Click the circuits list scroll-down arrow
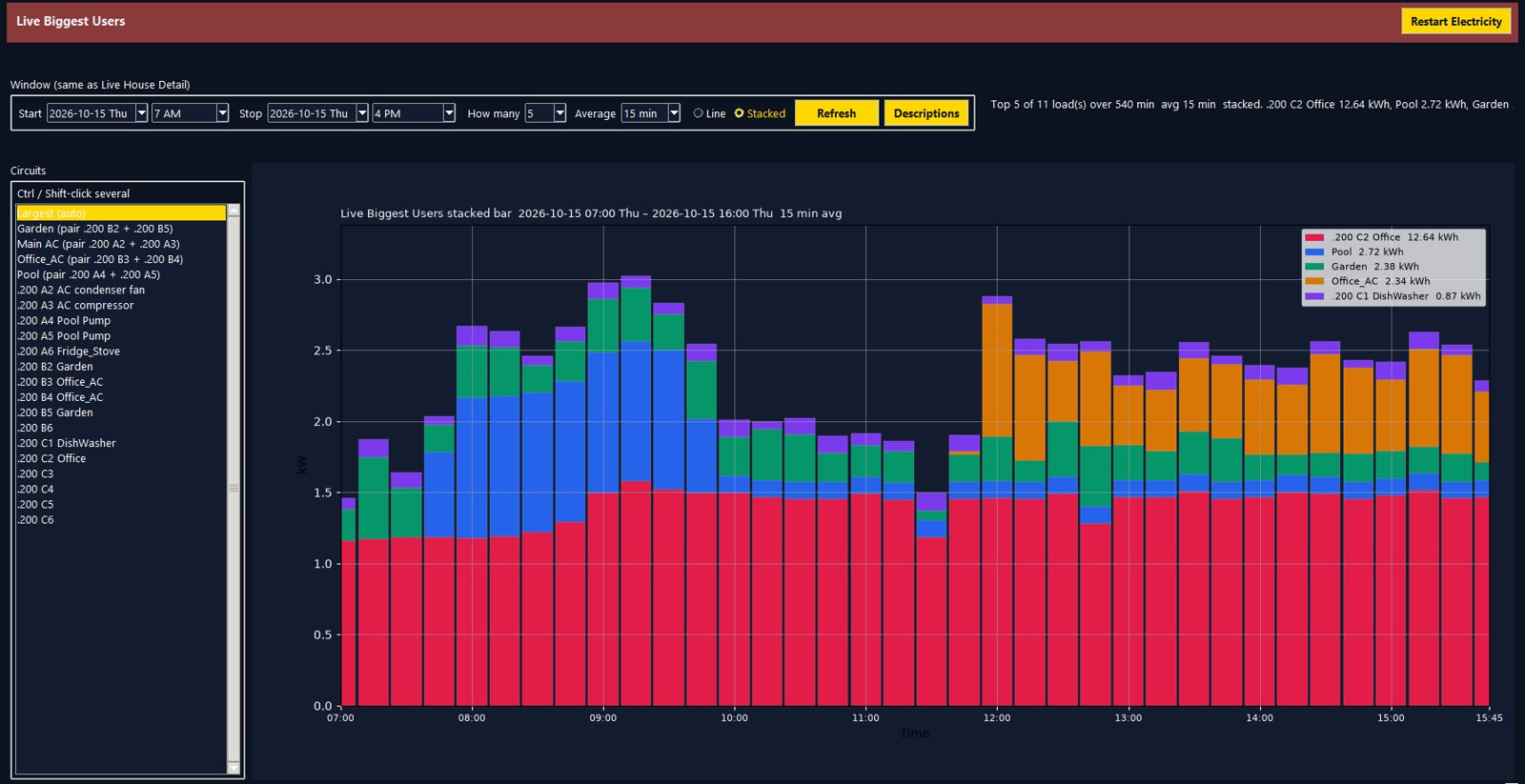This screenshot has height=784, width=1525. tap(234, 768)
